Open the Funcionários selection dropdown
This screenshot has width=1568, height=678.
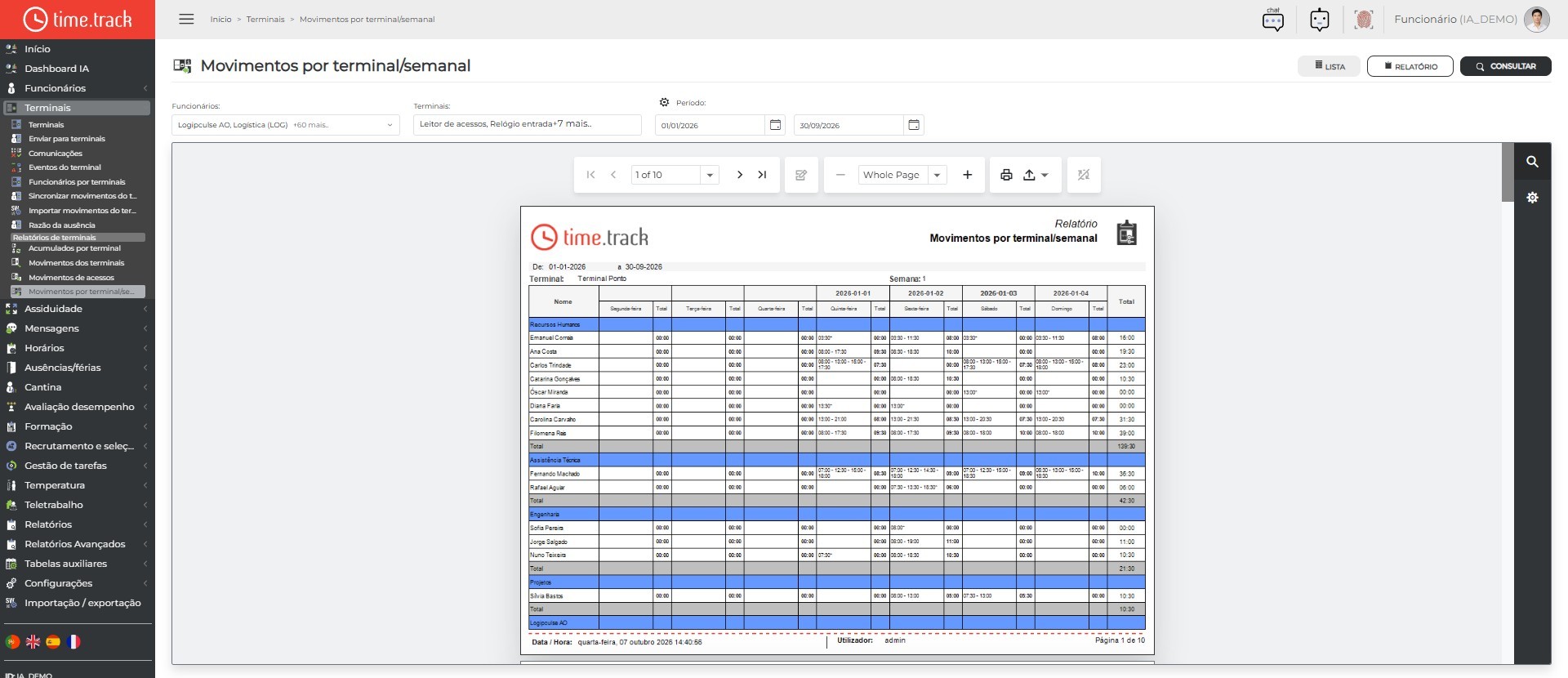(285, 125)
